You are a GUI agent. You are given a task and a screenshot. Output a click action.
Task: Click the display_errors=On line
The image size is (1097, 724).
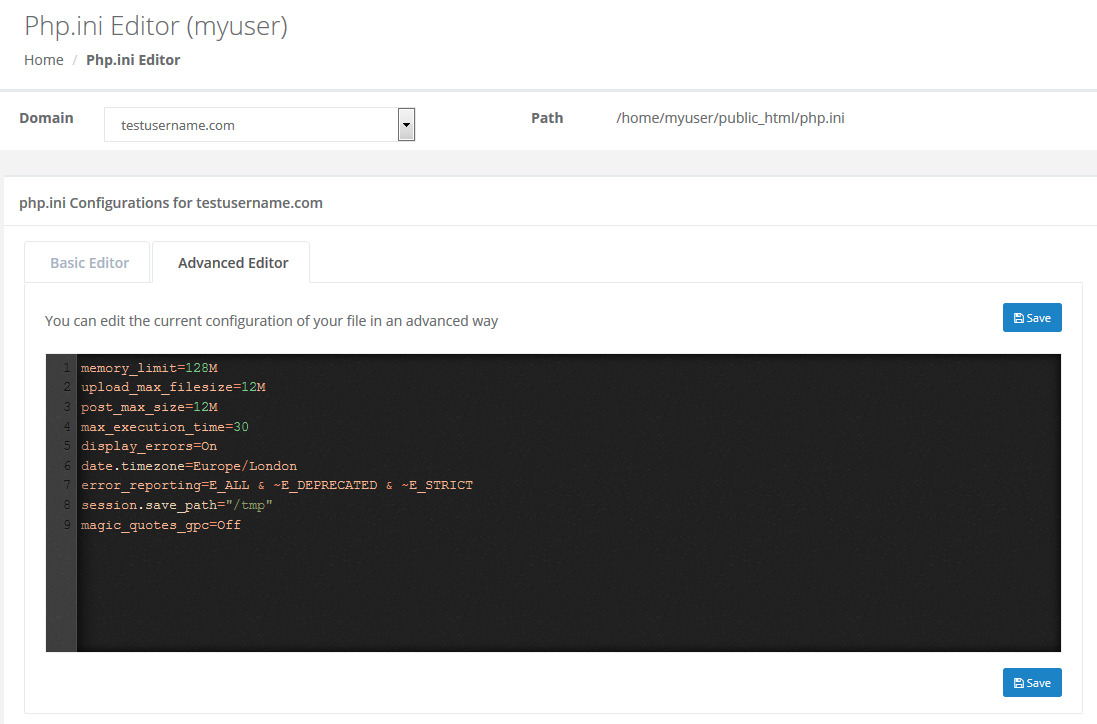149,446
